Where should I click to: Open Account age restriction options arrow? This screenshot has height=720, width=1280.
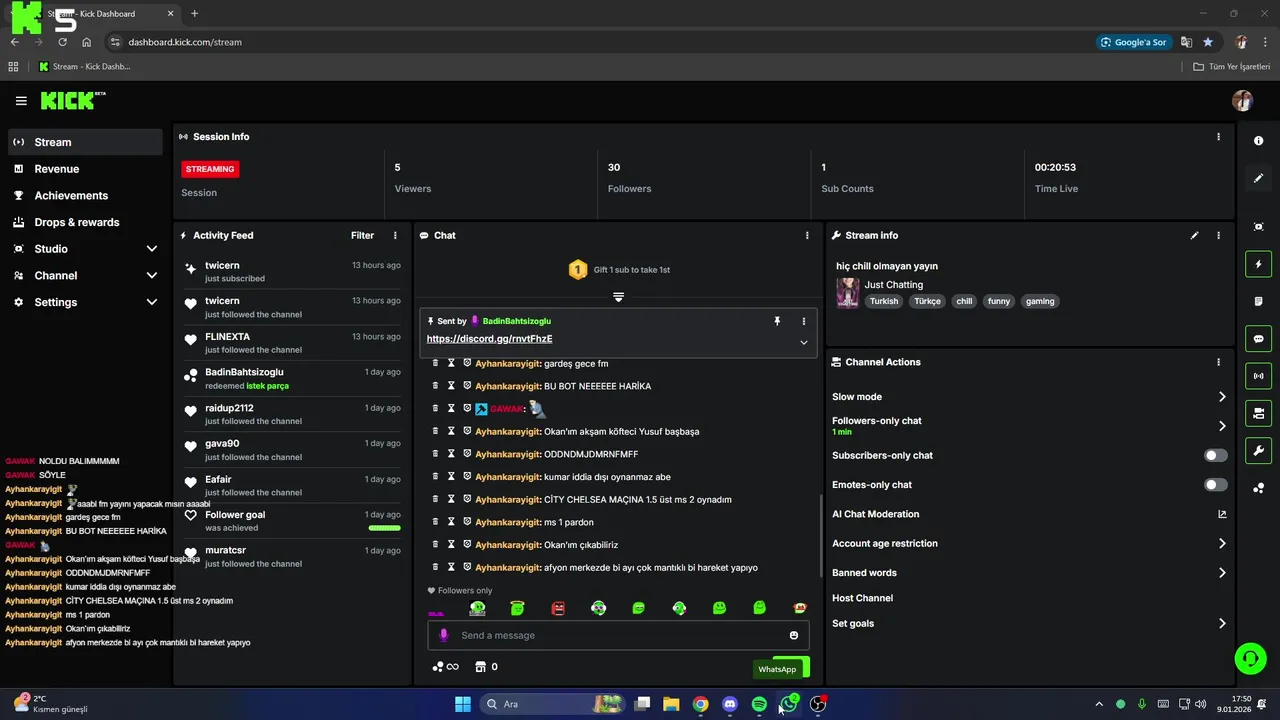[1222, 544]
